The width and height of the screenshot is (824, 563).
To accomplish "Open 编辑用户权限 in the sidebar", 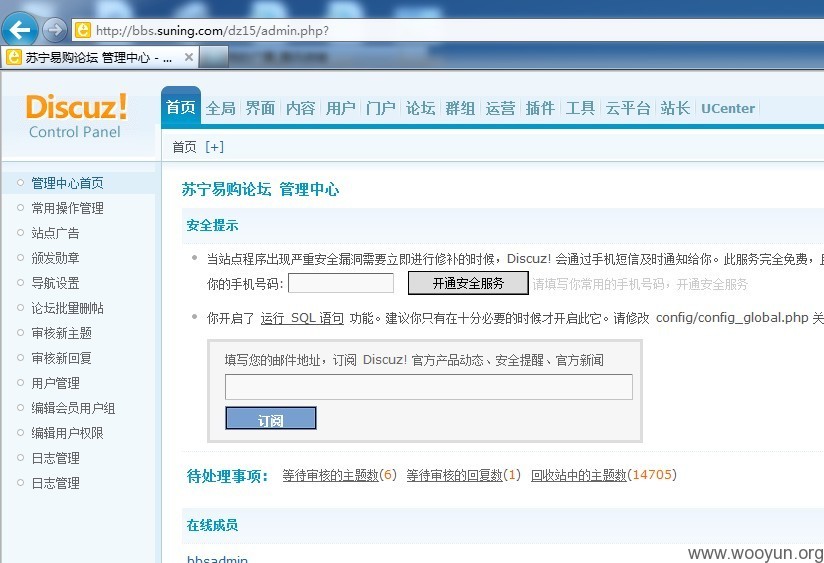I will 67,433.
